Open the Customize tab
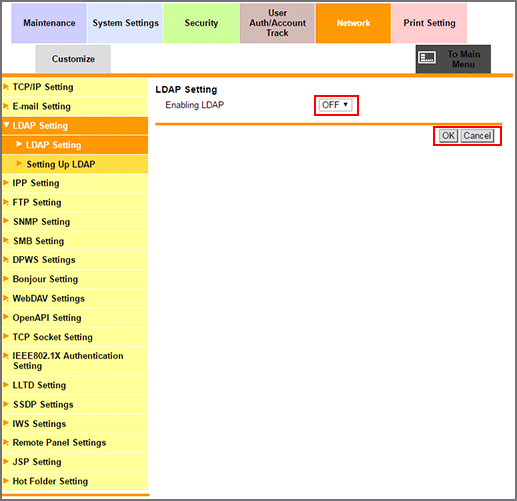 click(73, 59)
